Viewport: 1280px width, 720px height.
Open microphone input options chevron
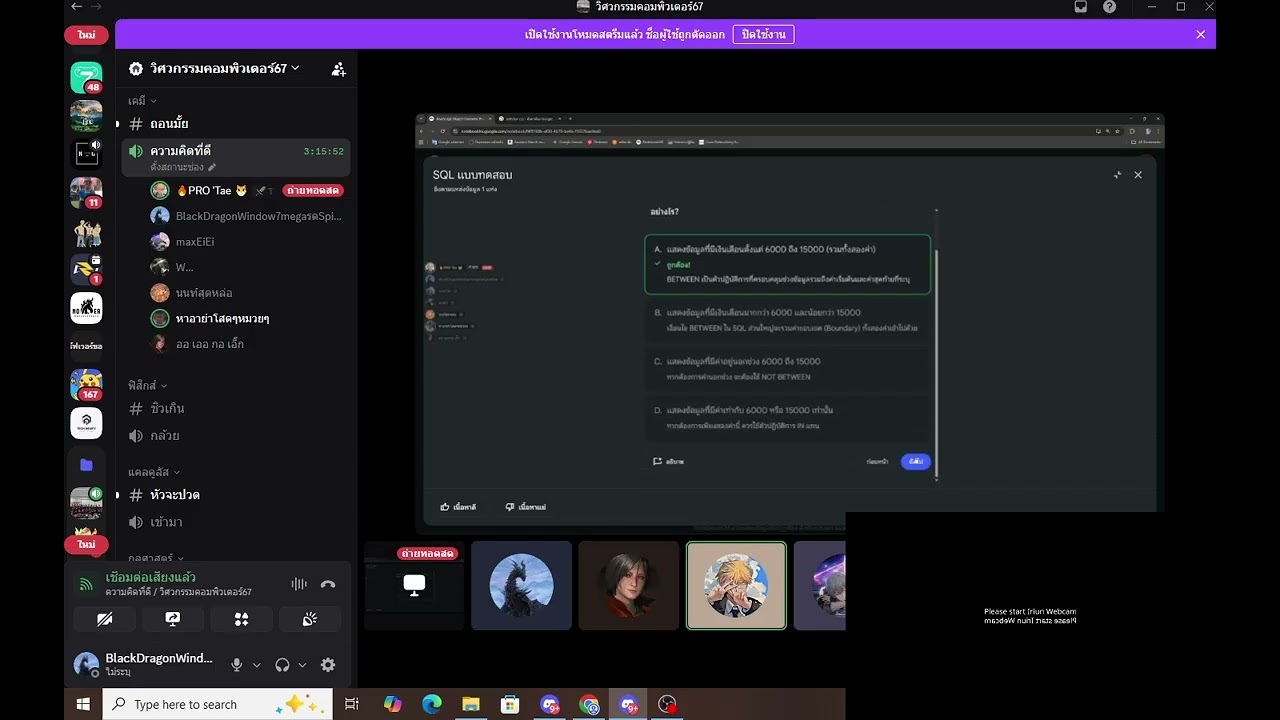257,665
